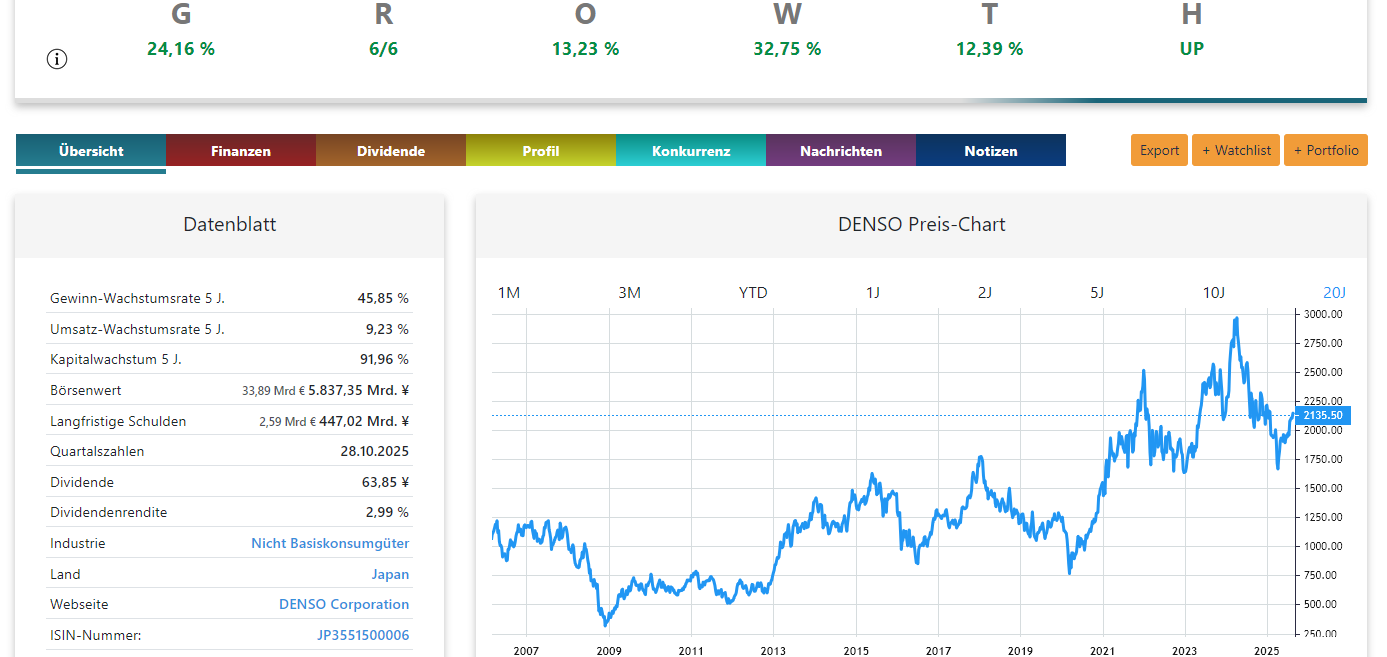Click Quartalszahlen date 28.10.2025

[x=375, y=451]
